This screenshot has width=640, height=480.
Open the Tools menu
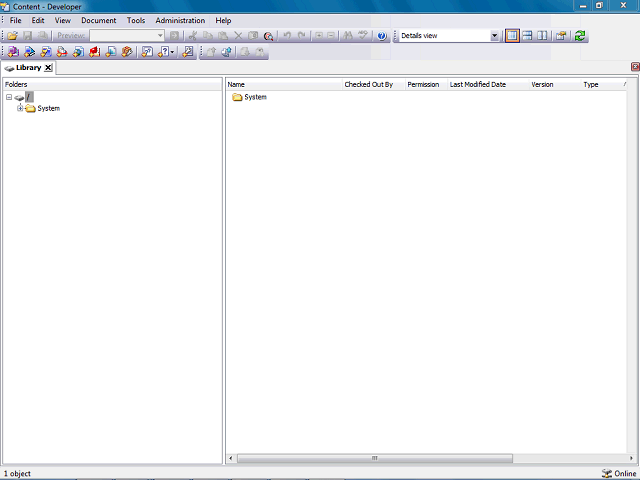click(x=136, y=20)
